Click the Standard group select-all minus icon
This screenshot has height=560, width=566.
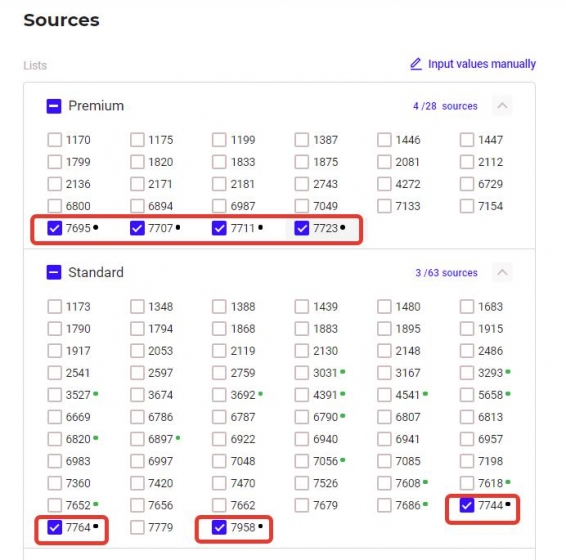pyautogui.click(x=54, y=273)
